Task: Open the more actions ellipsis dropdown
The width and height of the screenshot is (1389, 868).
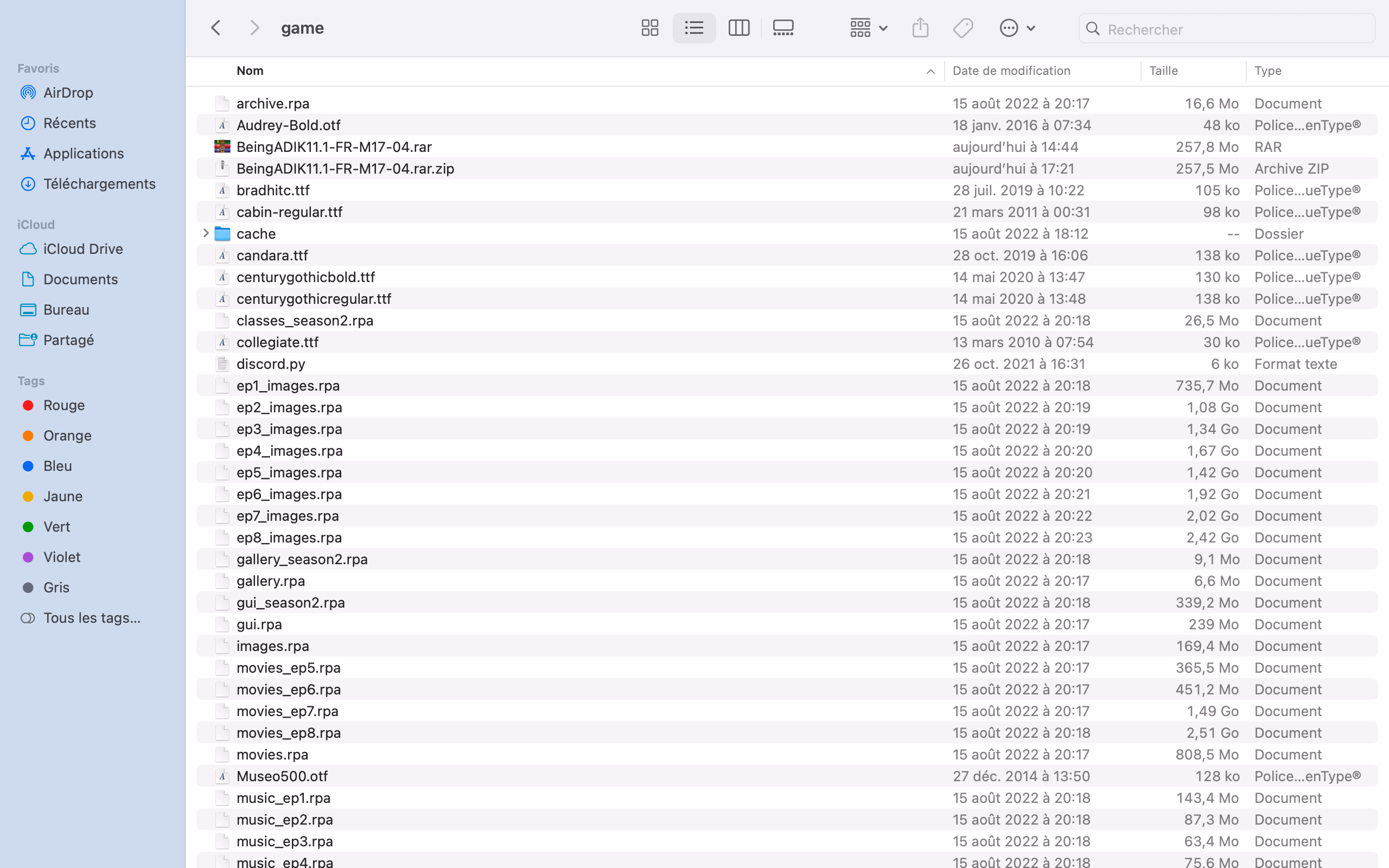Action: pos(1016,28)
